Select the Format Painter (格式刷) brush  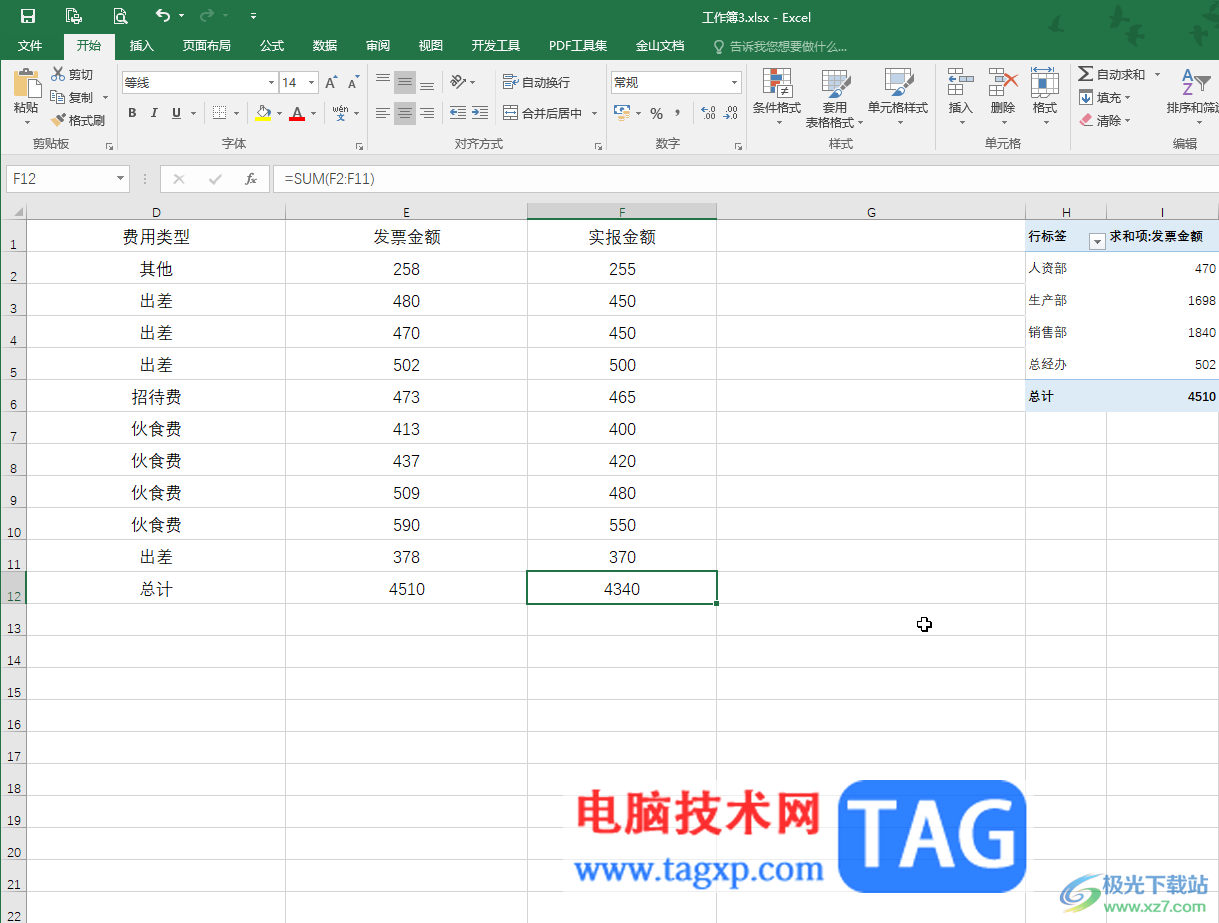[x=58, y=120]
